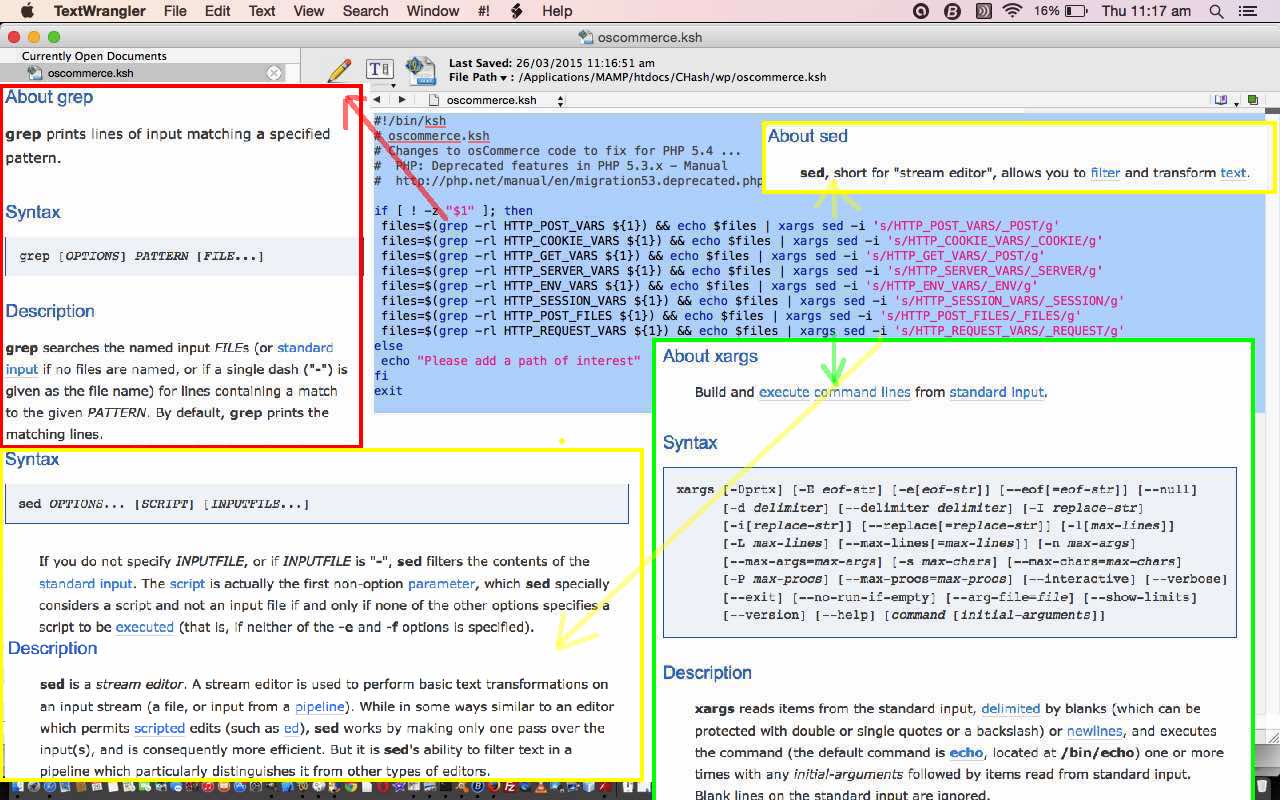
Task: Expand the File Path dropdown
Action: [x=482, y=77]
